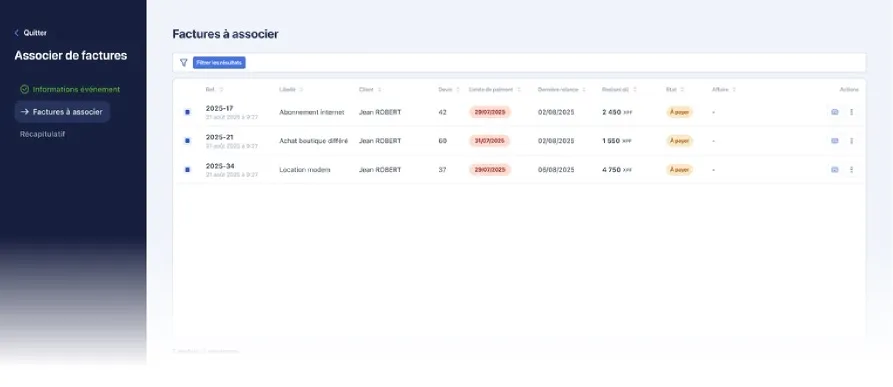This screenshot has height=387, width=893.
Task: Toggle the checkbox for invoice 2025-34
Action: [187, 170]
